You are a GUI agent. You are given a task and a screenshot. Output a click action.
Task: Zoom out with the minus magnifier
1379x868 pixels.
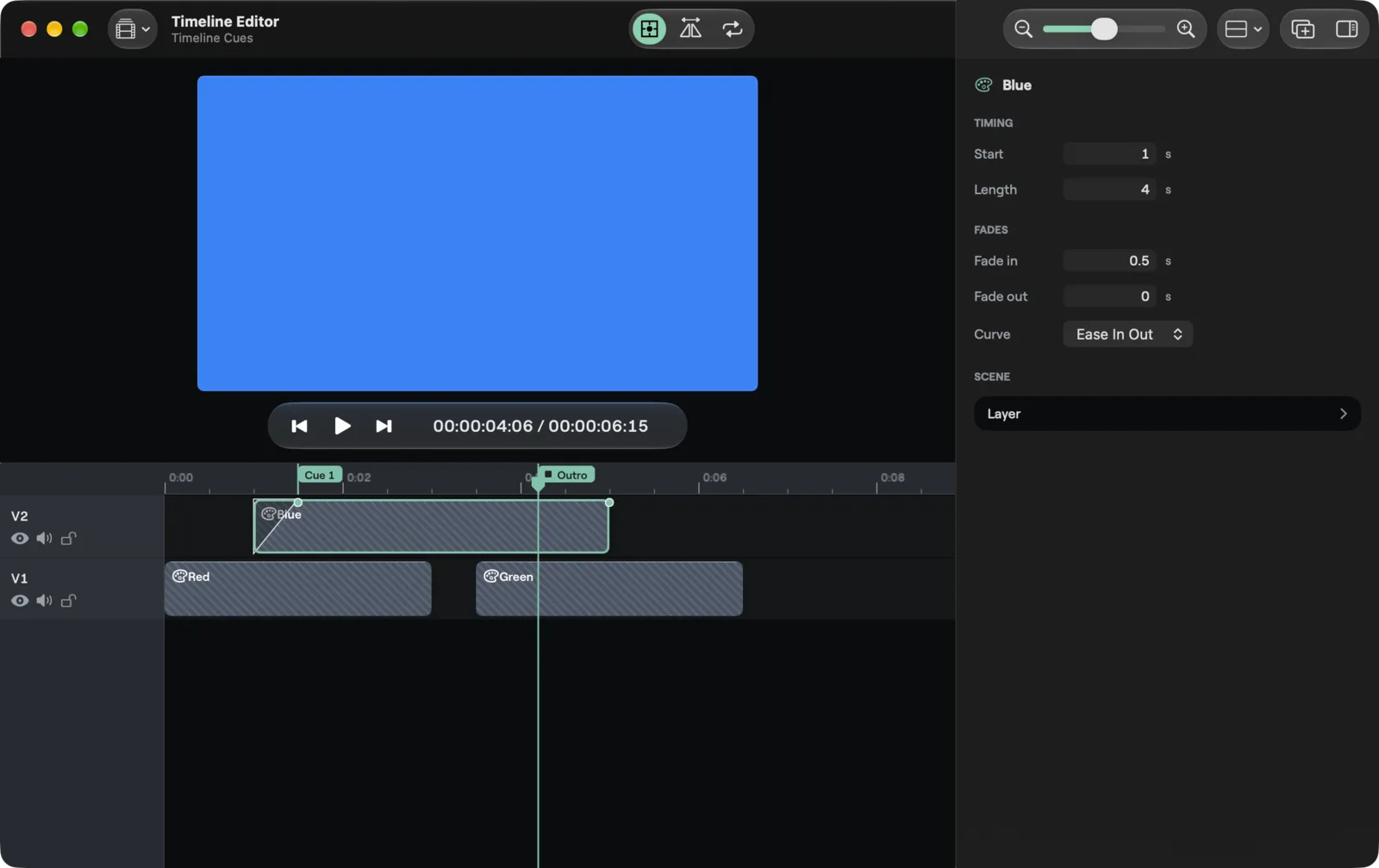tap(1023, 28)
